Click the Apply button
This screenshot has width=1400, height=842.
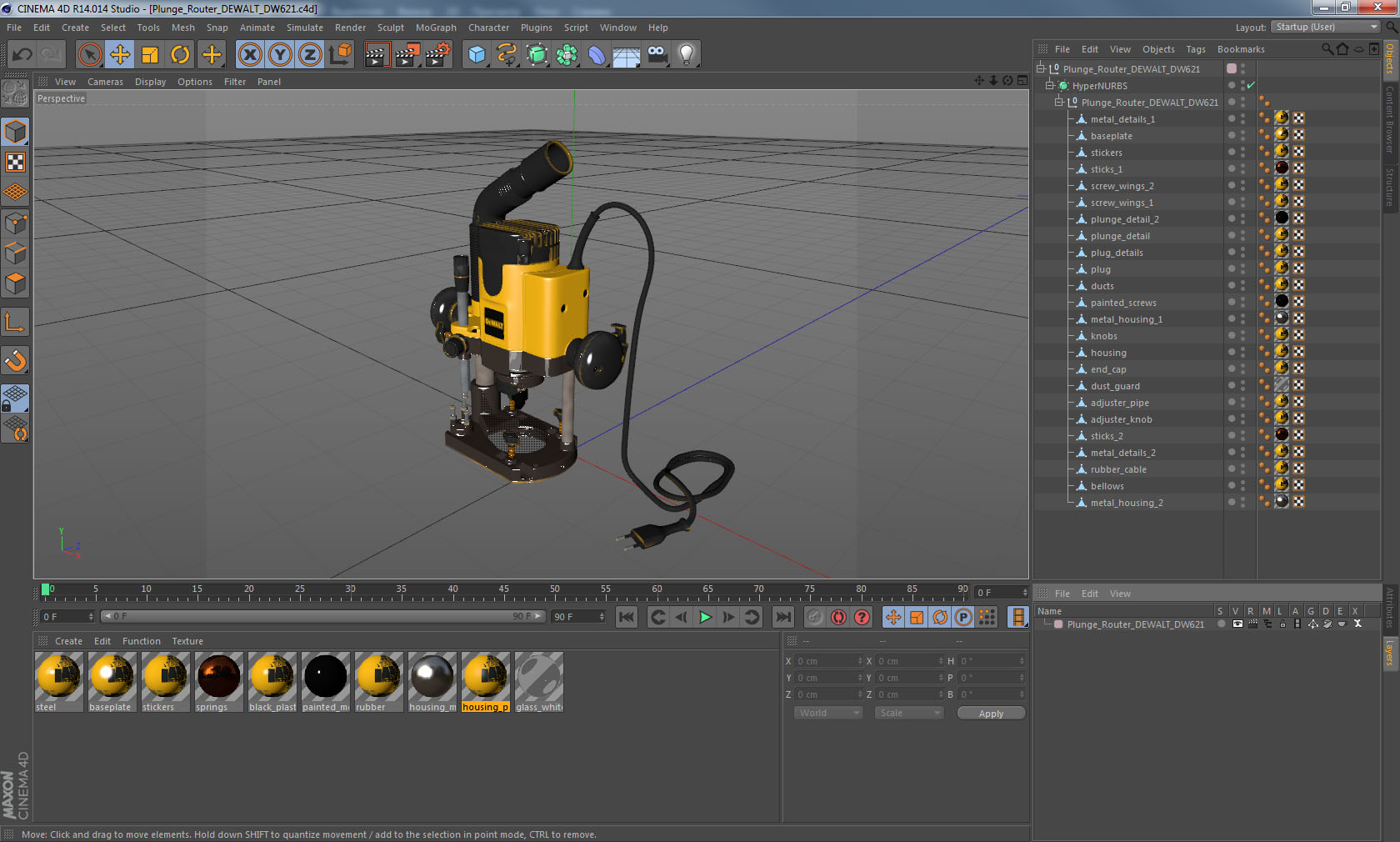991,714
